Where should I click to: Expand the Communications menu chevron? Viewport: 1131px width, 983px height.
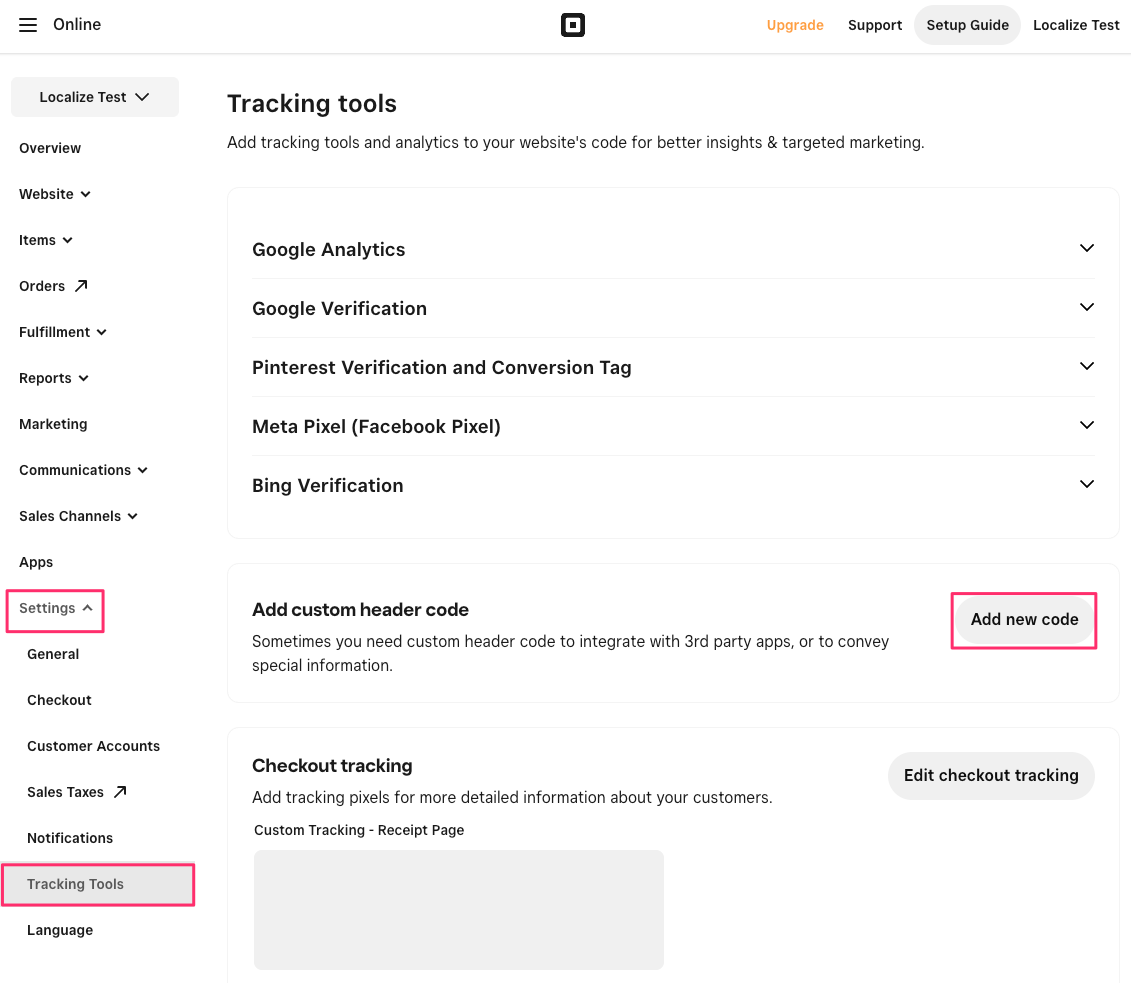click(x=143, y=470)
